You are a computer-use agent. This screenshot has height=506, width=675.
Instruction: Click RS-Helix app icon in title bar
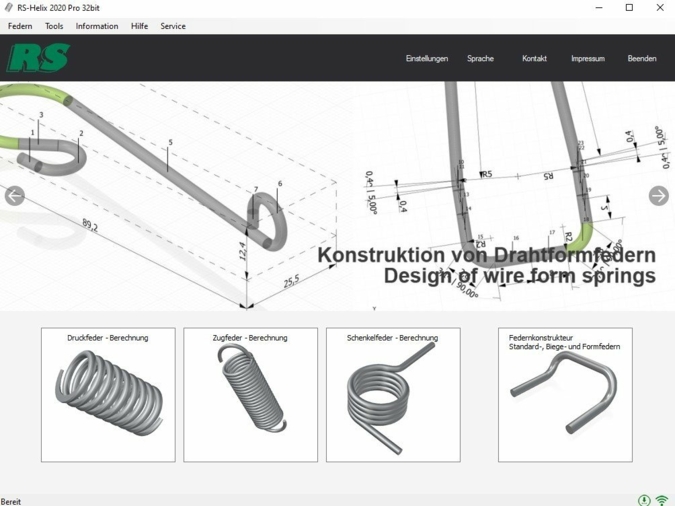[x=8, y=7]
